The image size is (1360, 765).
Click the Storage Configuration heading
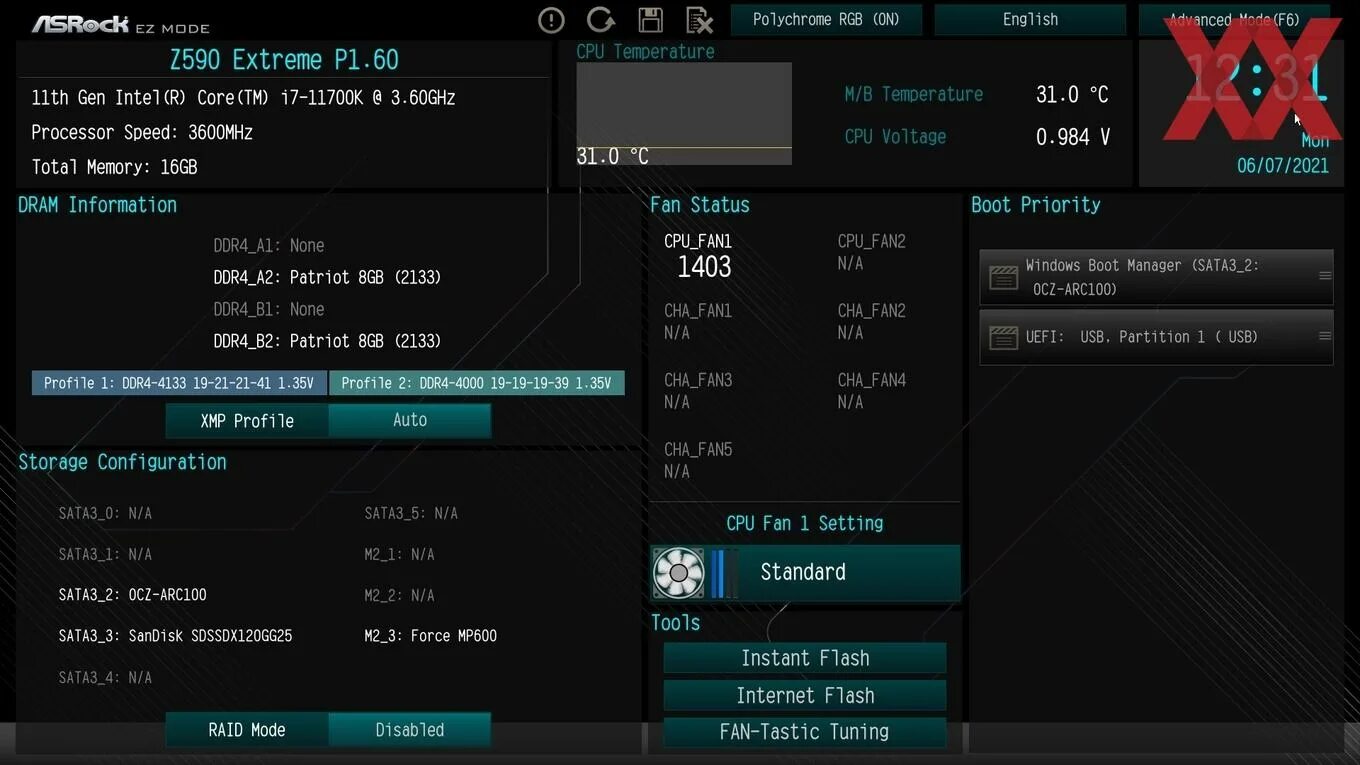click(122, 462)
